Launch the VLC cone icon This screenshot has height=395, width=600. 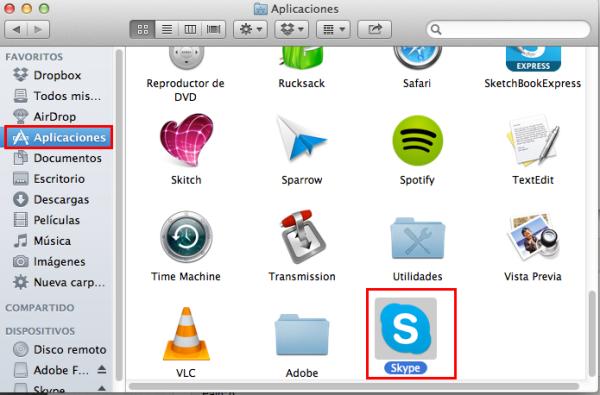coord(186,334)
